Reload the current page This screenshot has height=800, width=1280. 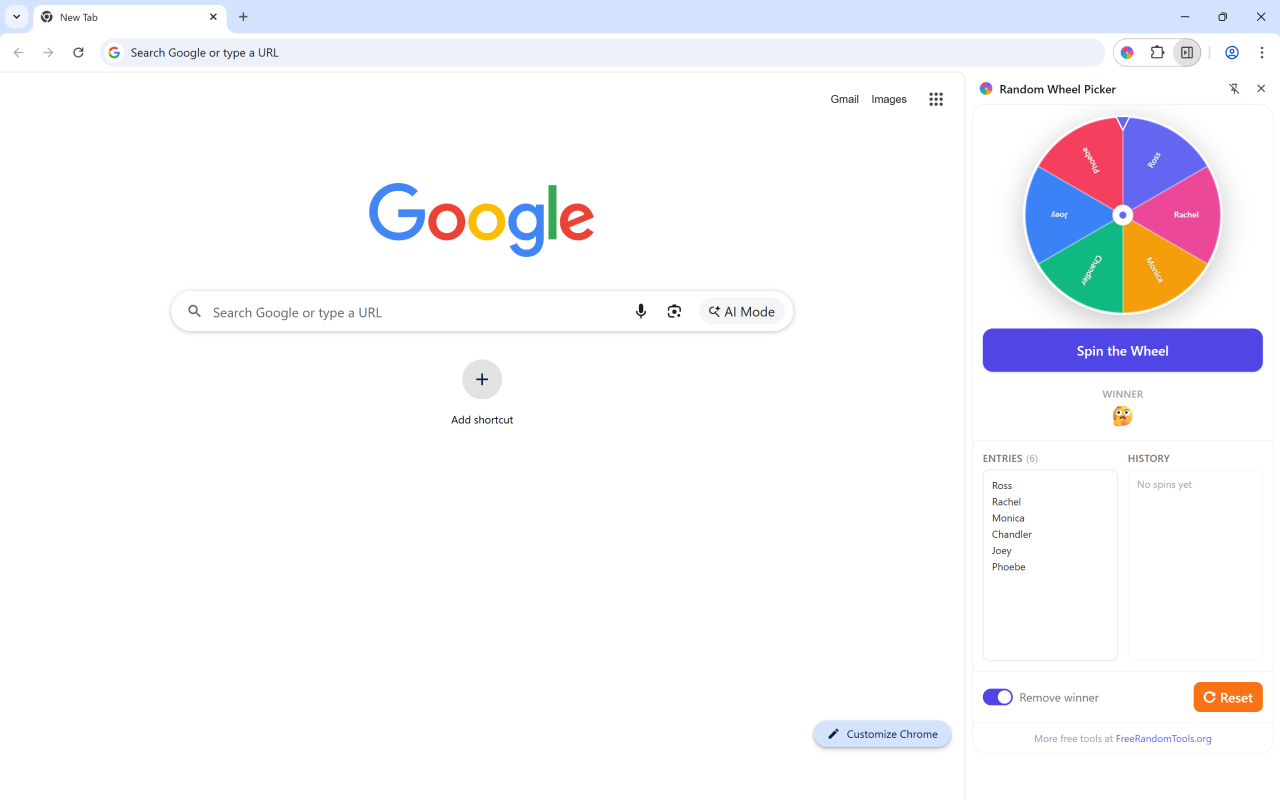coord(78,52)
